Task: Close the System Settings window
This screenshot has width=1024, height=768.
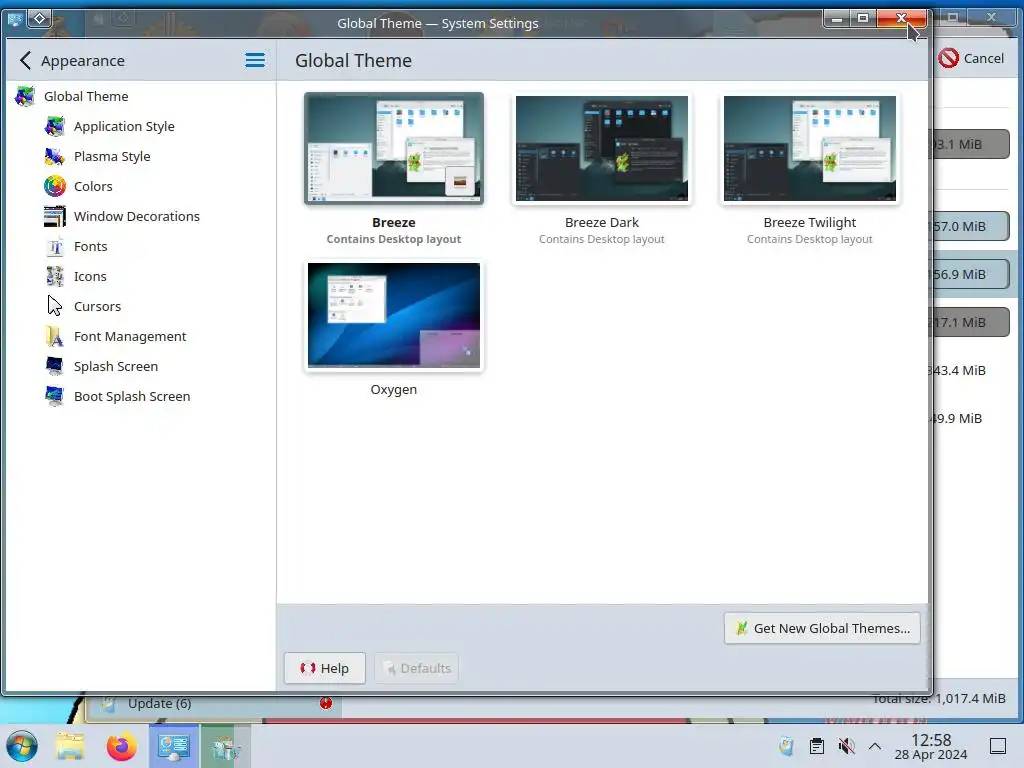Action: [x=901, y=18]
